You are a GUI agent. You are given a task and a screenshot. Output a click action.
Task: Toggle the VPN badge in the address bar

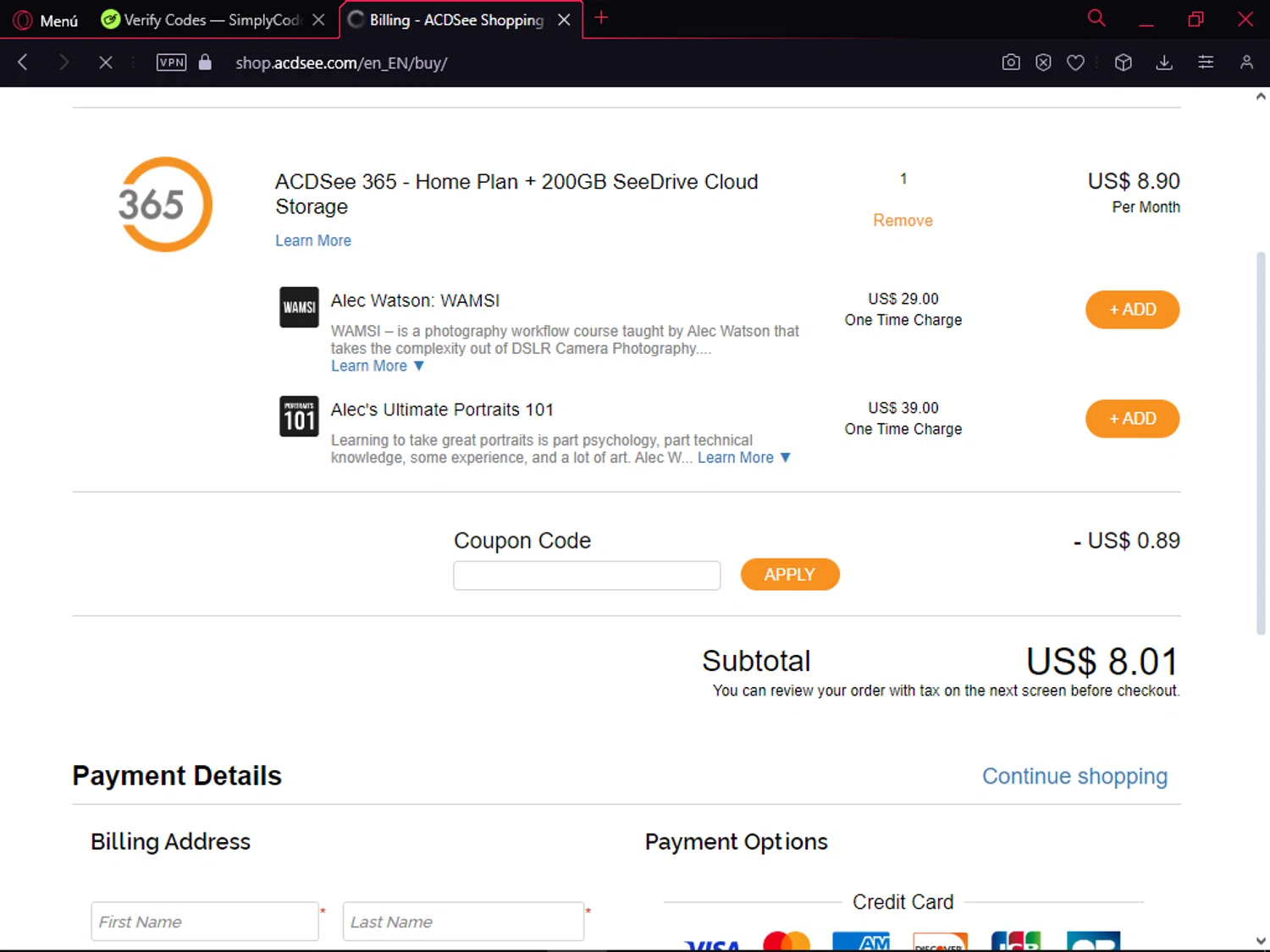pos(171,62)
